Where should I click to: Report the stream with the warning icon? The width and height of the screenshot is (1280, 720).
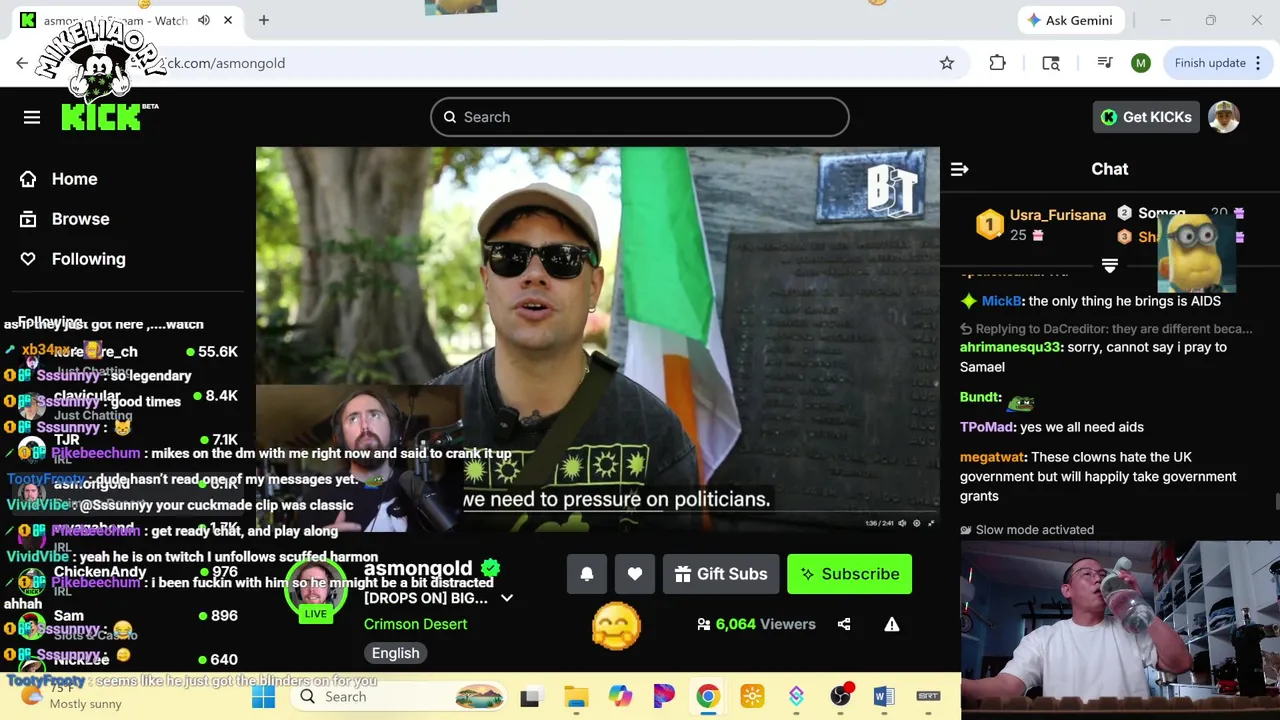[x=892, y=624]
